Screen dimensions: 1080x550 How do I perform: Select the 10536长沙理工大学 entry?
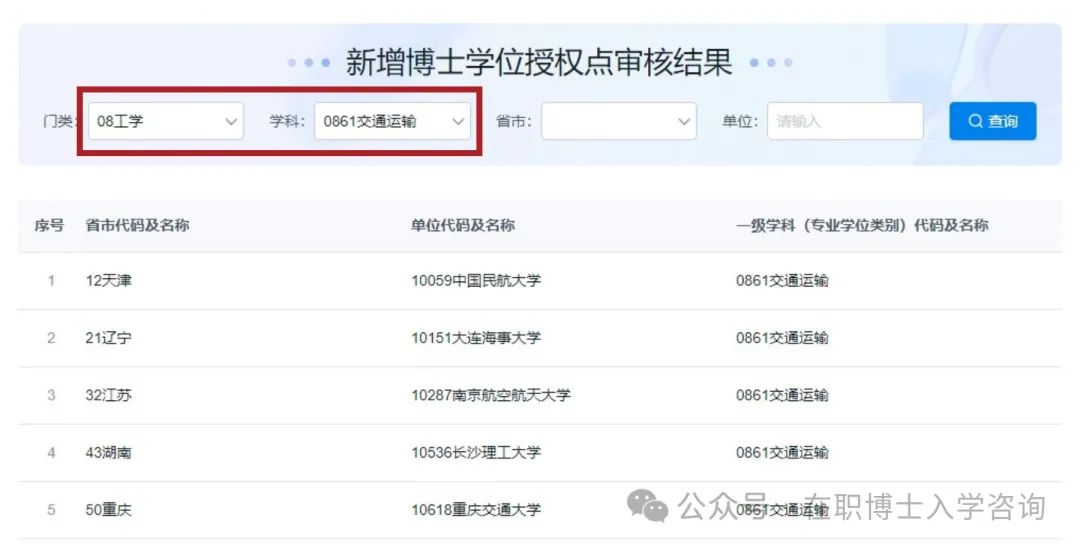[475, 452]
